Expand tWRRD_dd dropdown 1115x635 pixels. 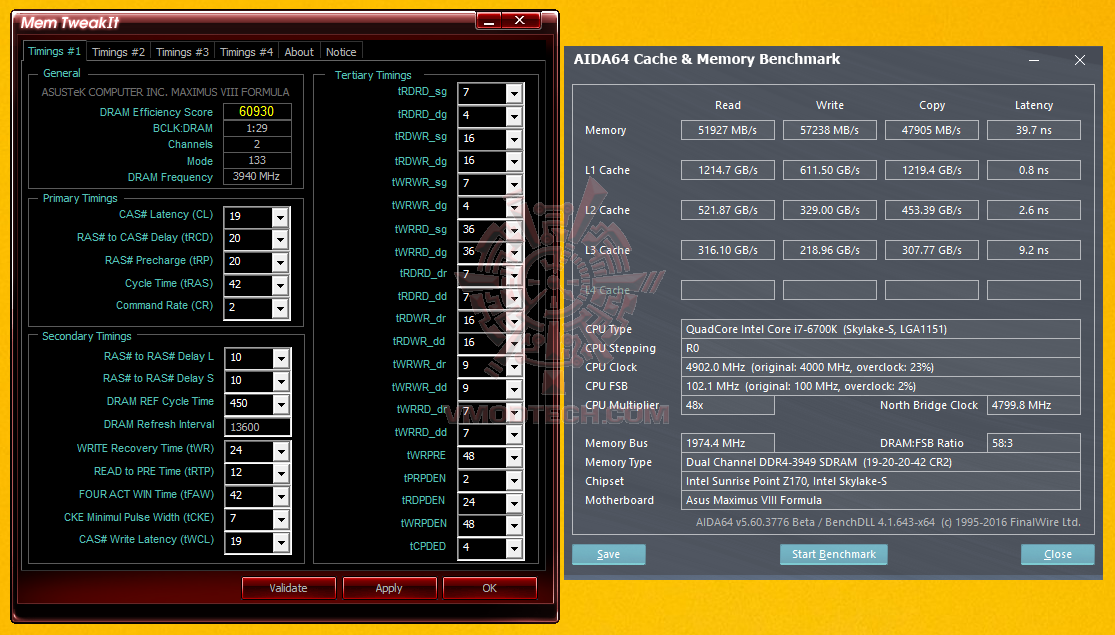pyautogui.click(x=514, y=434)
